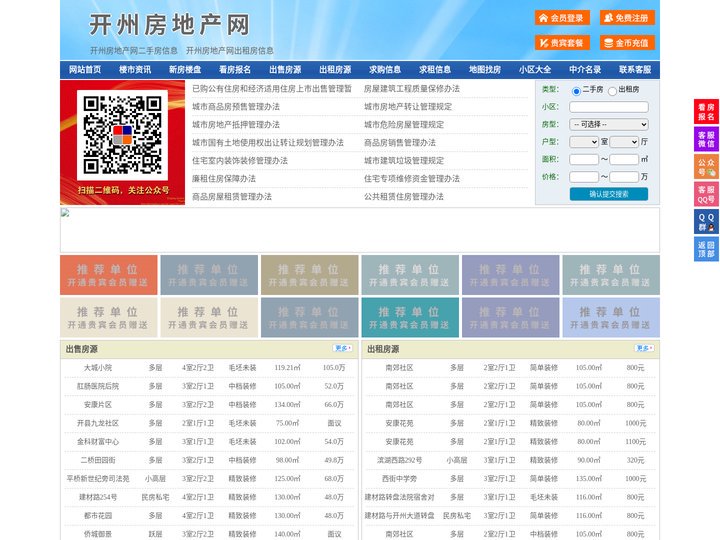Click the red 看房报名 sidebar icon
Image resolution: width=720 pixels, height=540 pixels.
pos(706,112)
